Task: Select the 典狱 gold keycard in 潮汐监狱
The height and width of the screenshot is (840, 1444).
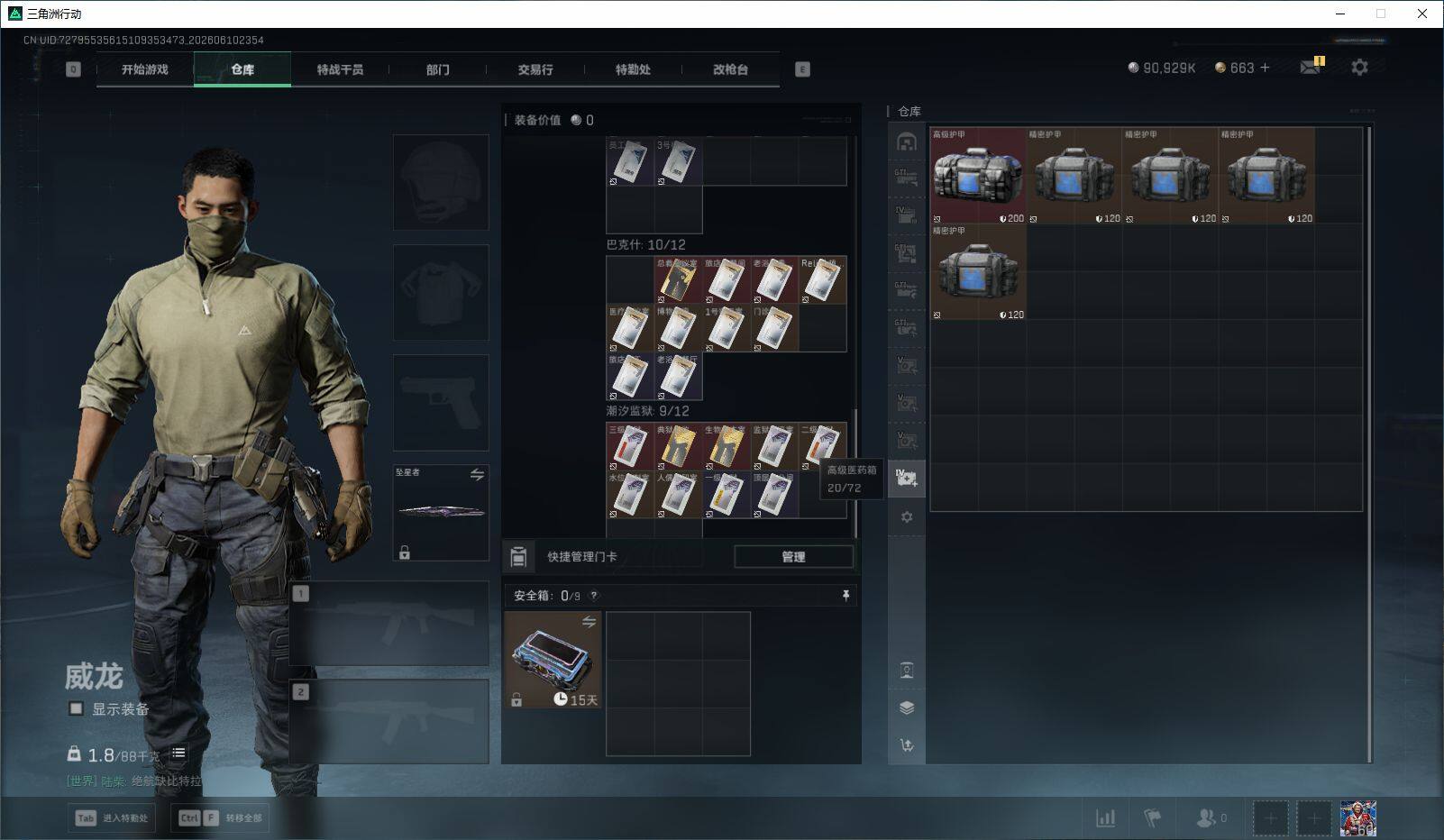Action: pyautogui.click(x=678, y=446)
